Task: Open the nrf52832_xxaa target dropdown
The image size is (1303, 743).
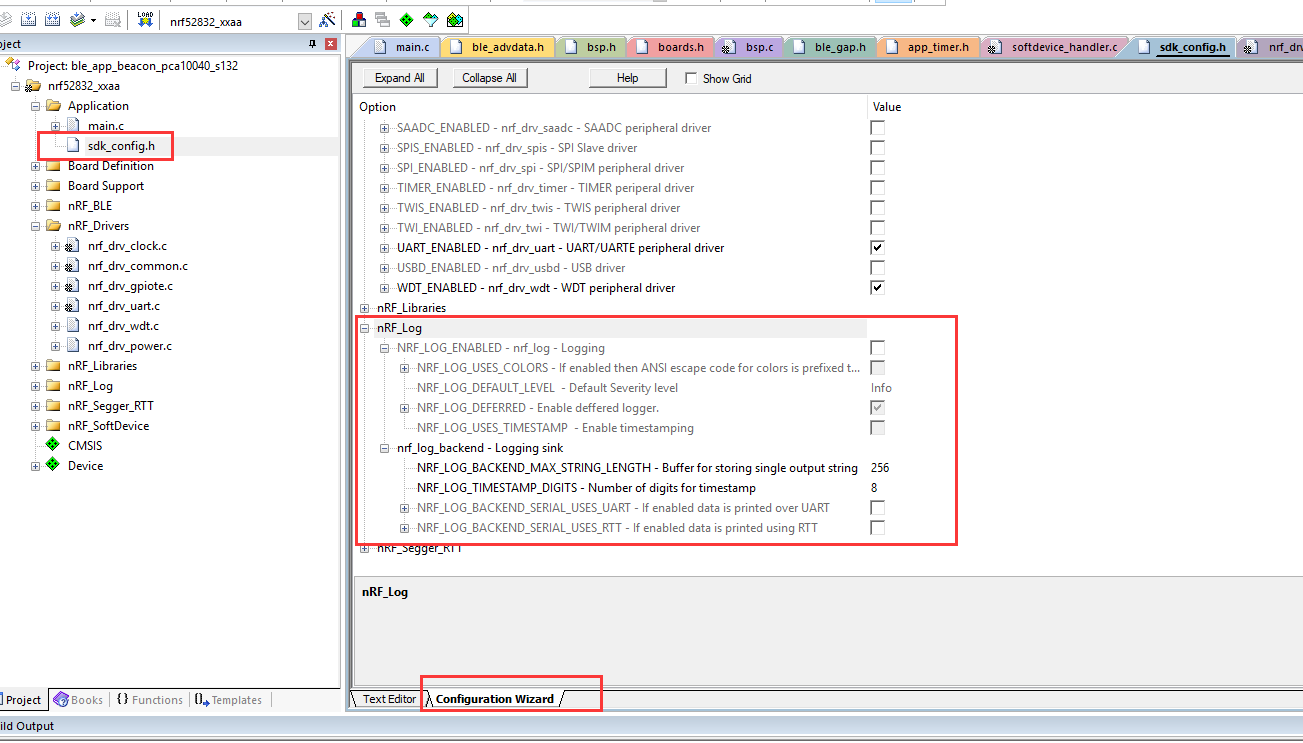Action: (303, 19)
